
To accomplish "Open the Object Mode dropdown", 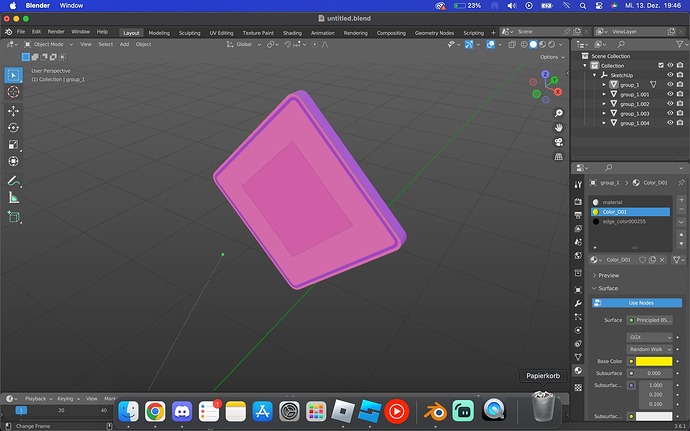I will 48,44.
